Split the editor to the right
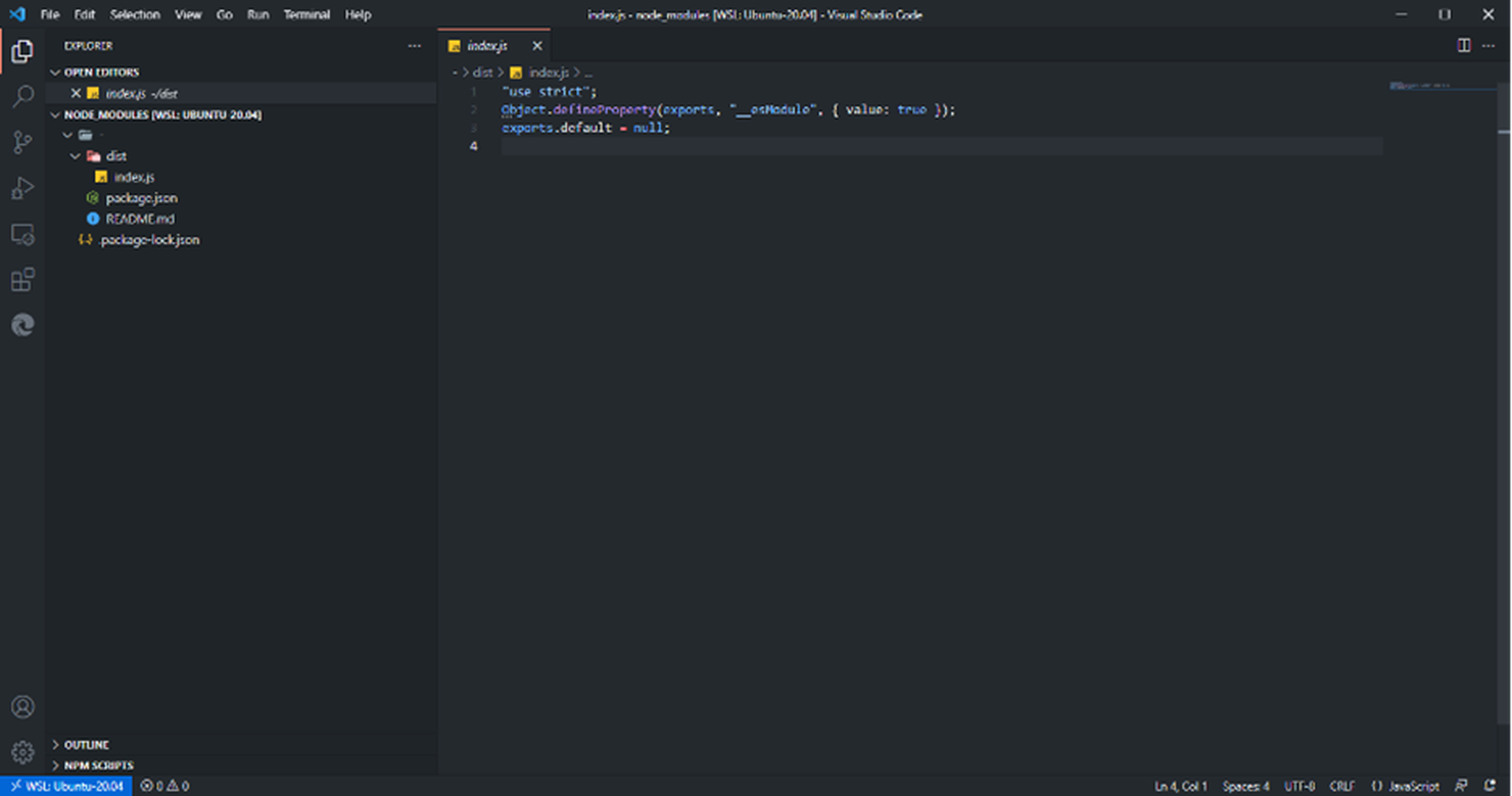 pos(1463,46)
